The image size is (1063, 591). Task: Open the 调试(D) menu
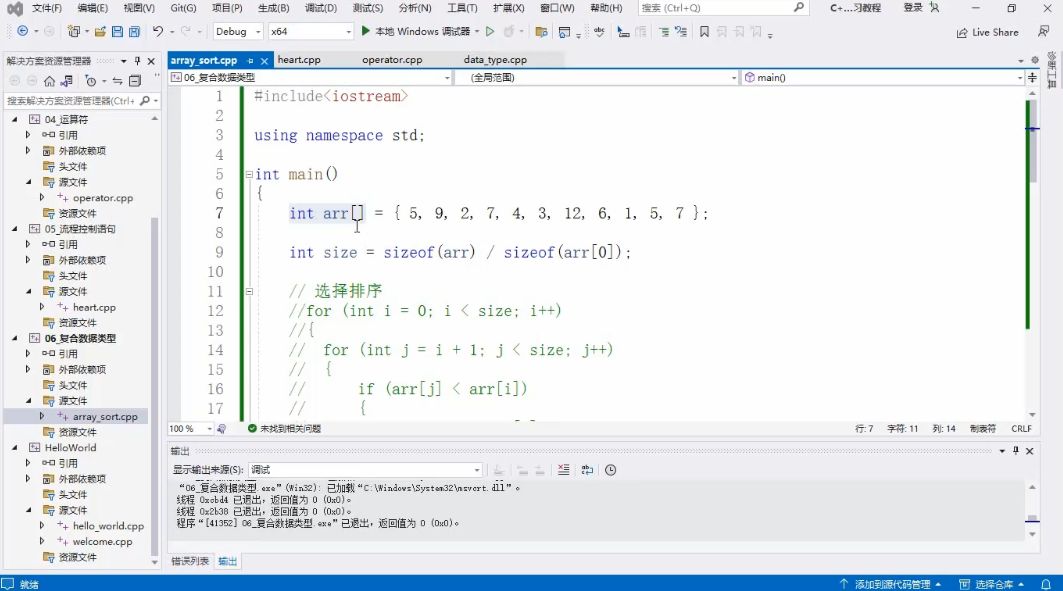pyautogui.click(x=321, y=7)
